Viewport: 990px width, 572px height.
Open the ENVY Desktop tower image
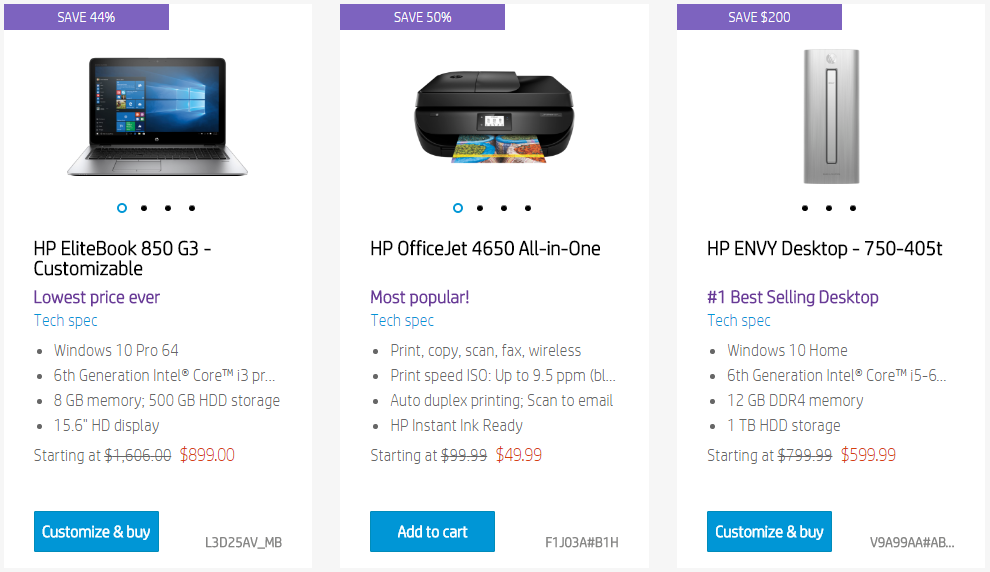(x=831, y=117)
